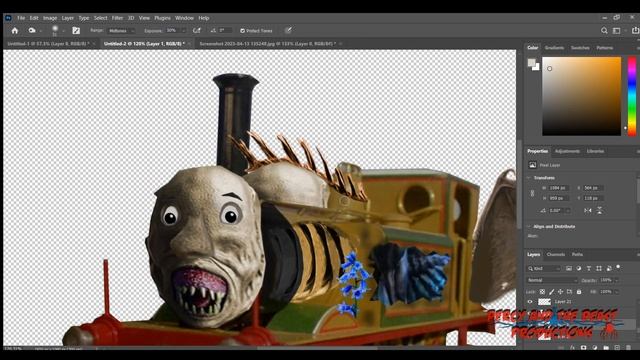The image size is (640, 360).
Task: Click the Transform Y position field
Action: click(593, 198)
